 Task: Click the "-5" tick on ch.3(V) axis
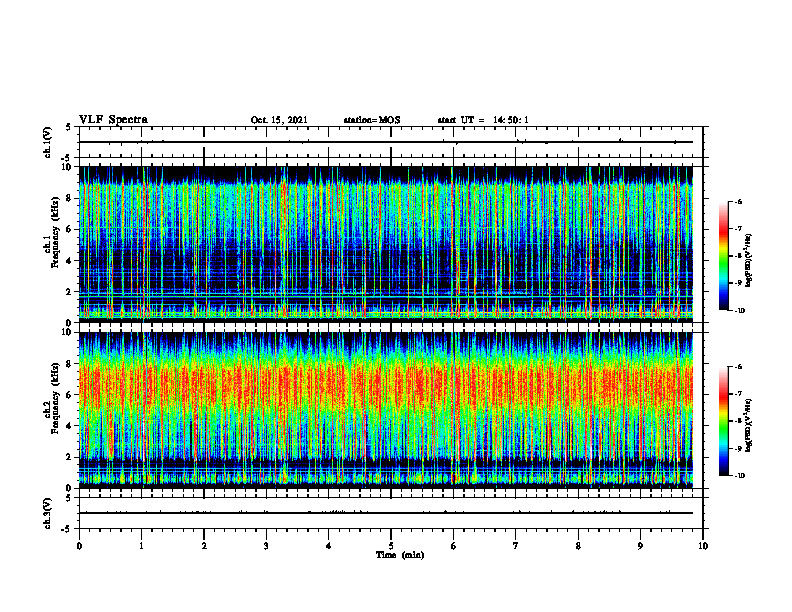(68, 529)
